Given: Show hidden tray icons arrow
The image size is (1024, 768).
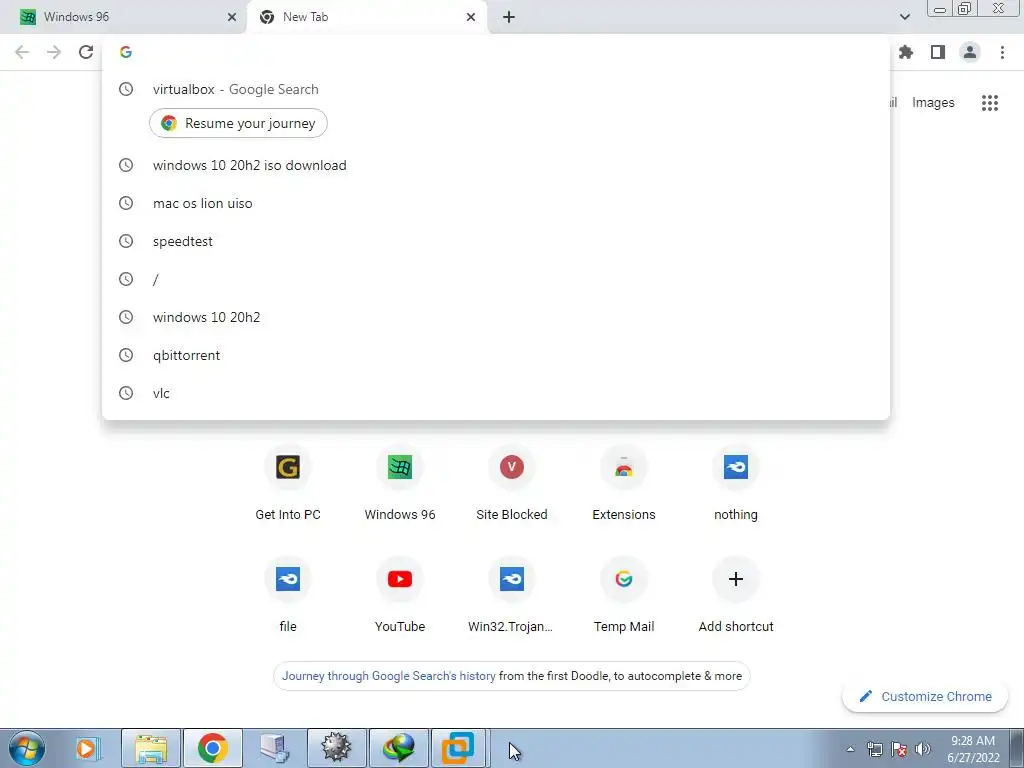Looking at the screenshot, I should pyautogui.click(x=850, y=749).
